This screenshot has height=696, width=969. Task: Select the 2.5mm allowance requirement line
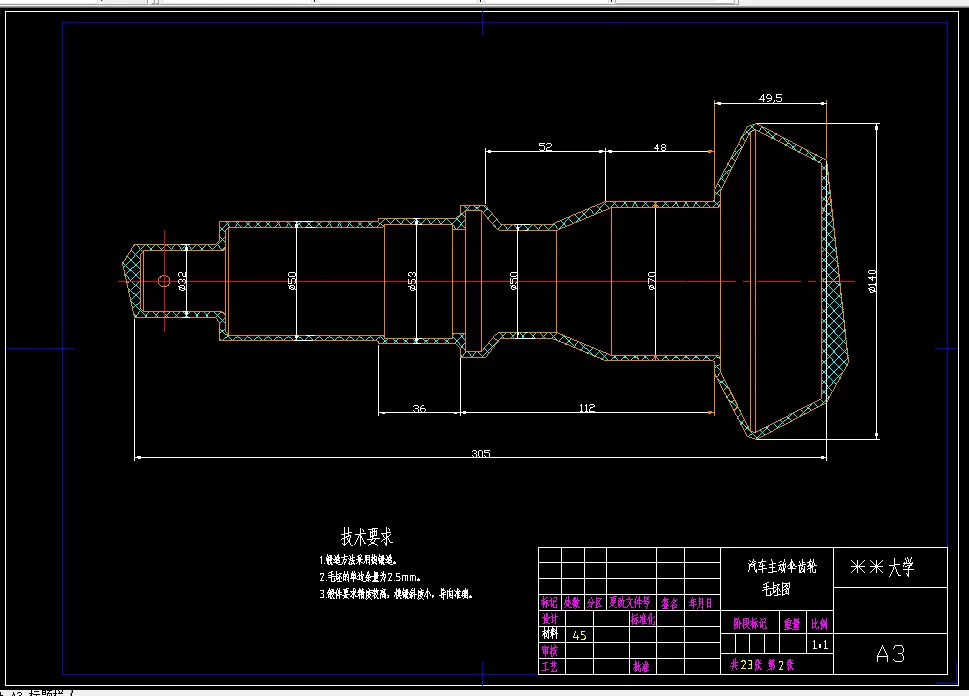(x=370, y=577)
